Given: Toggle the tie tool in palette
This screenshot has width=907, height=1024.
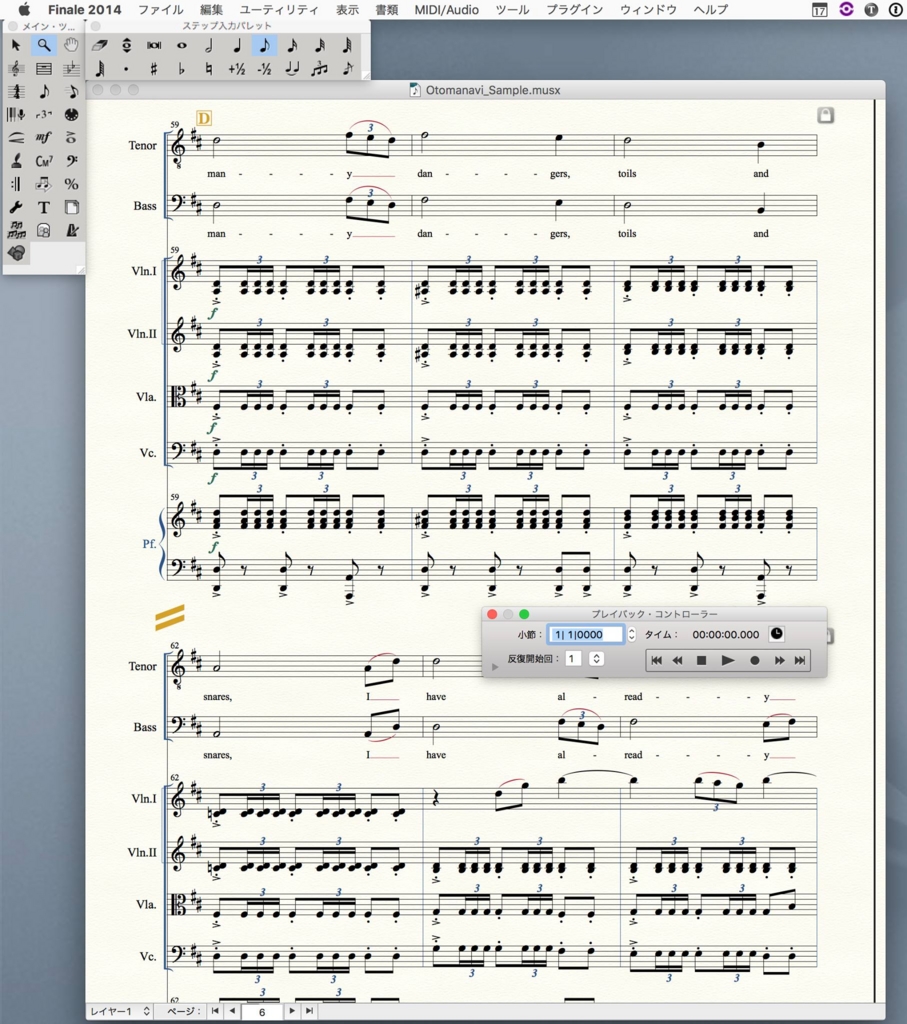Looking at the screenshot, I should tap(292, 69).
